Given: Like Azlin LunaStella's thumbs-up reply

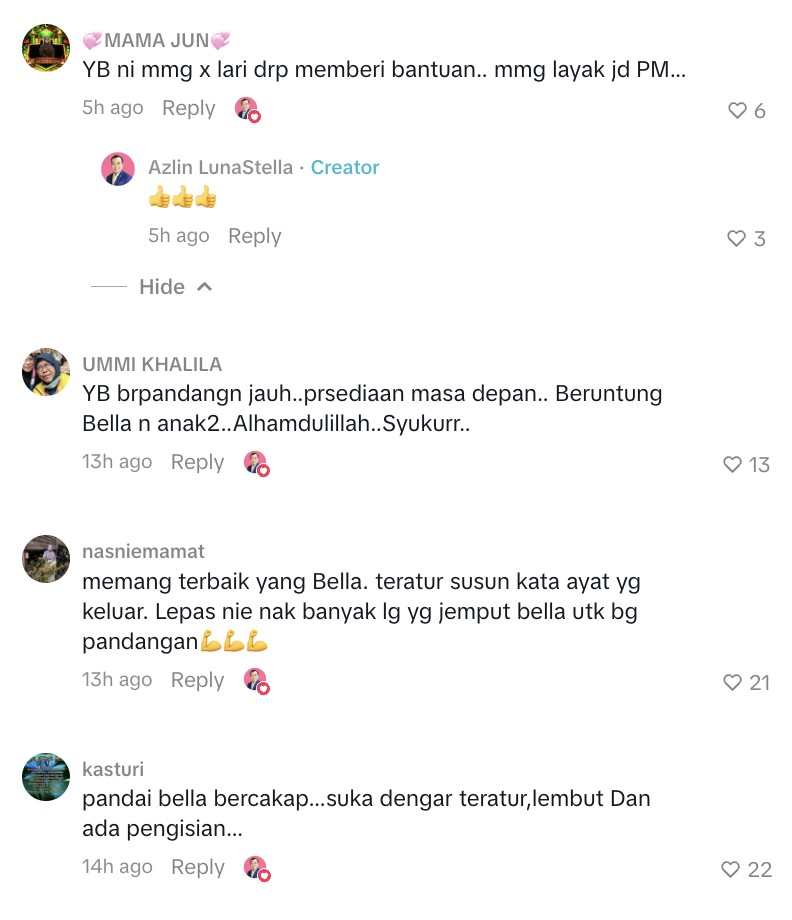Looking at the screenshot, I should pyautogui.click(x=736, y=238).
